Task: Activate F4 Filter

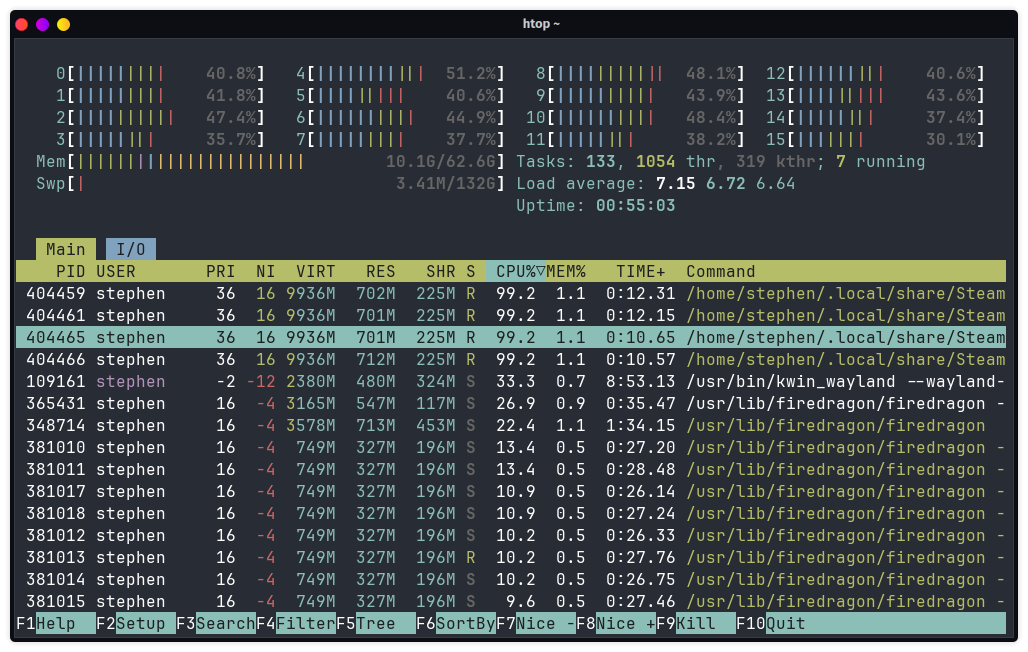Action: (x=296, y=623)
